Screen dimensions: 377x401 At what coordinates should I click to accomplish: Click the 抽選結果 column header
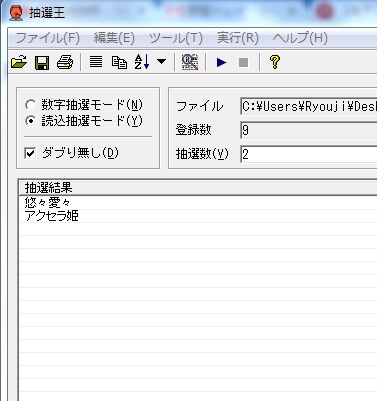tap(198, 188)
